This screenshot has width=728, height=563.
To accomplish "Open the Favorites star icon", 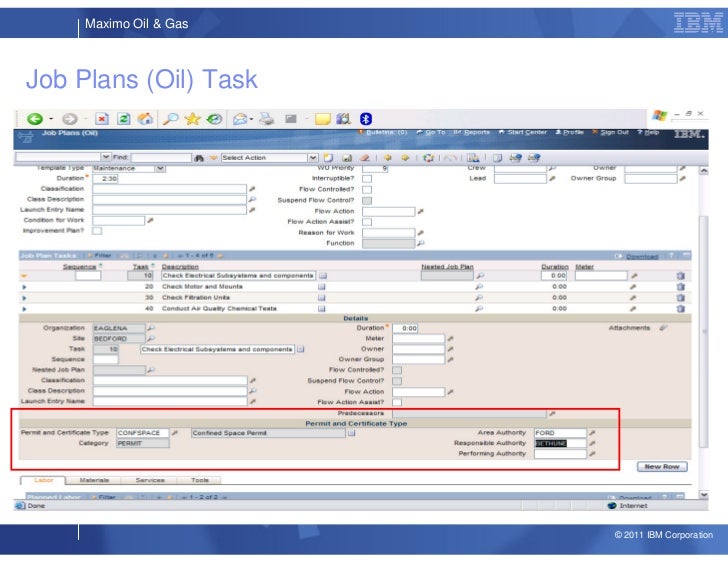I will pos(192,119).
